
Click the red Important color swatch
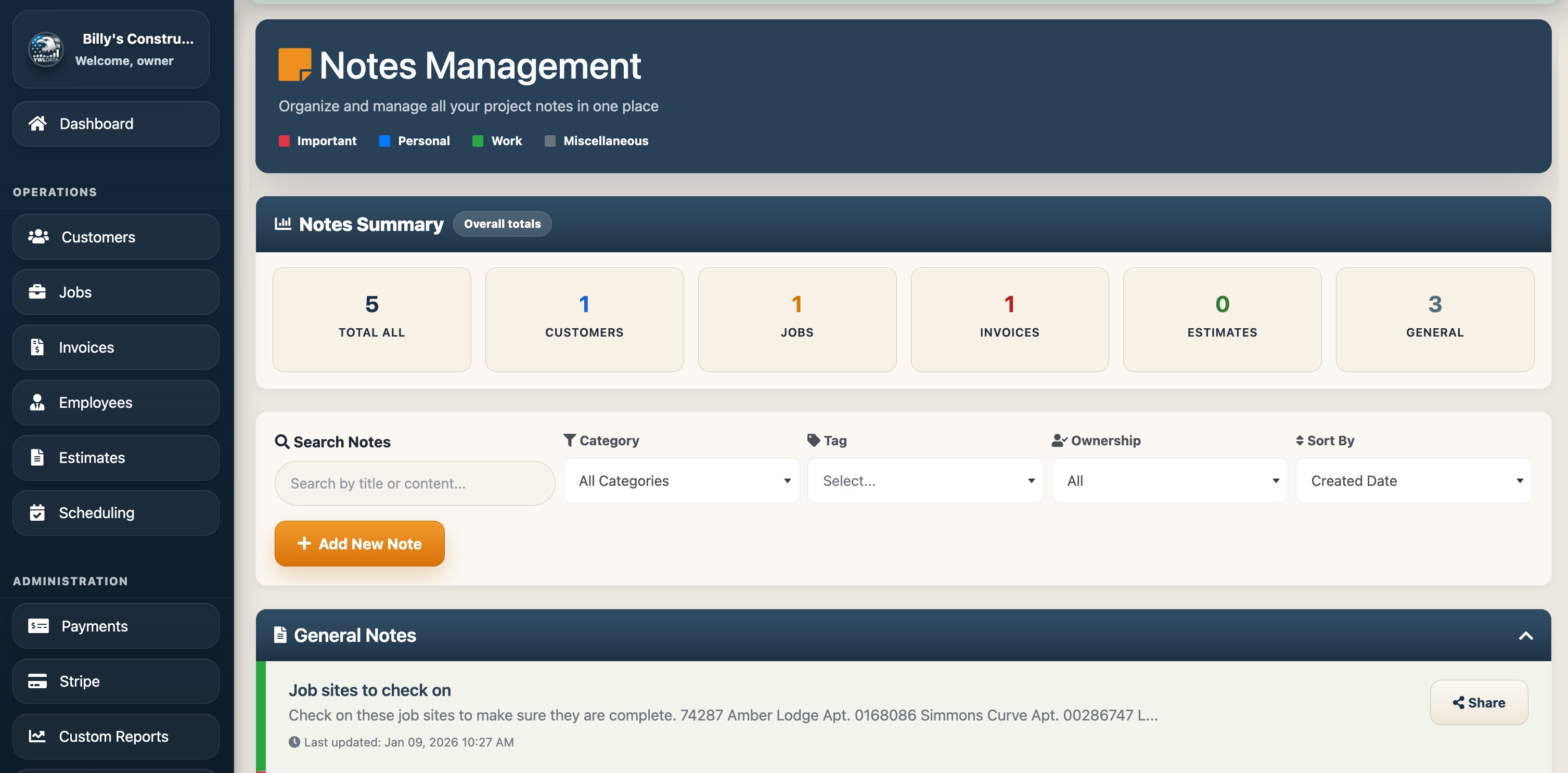284,141
